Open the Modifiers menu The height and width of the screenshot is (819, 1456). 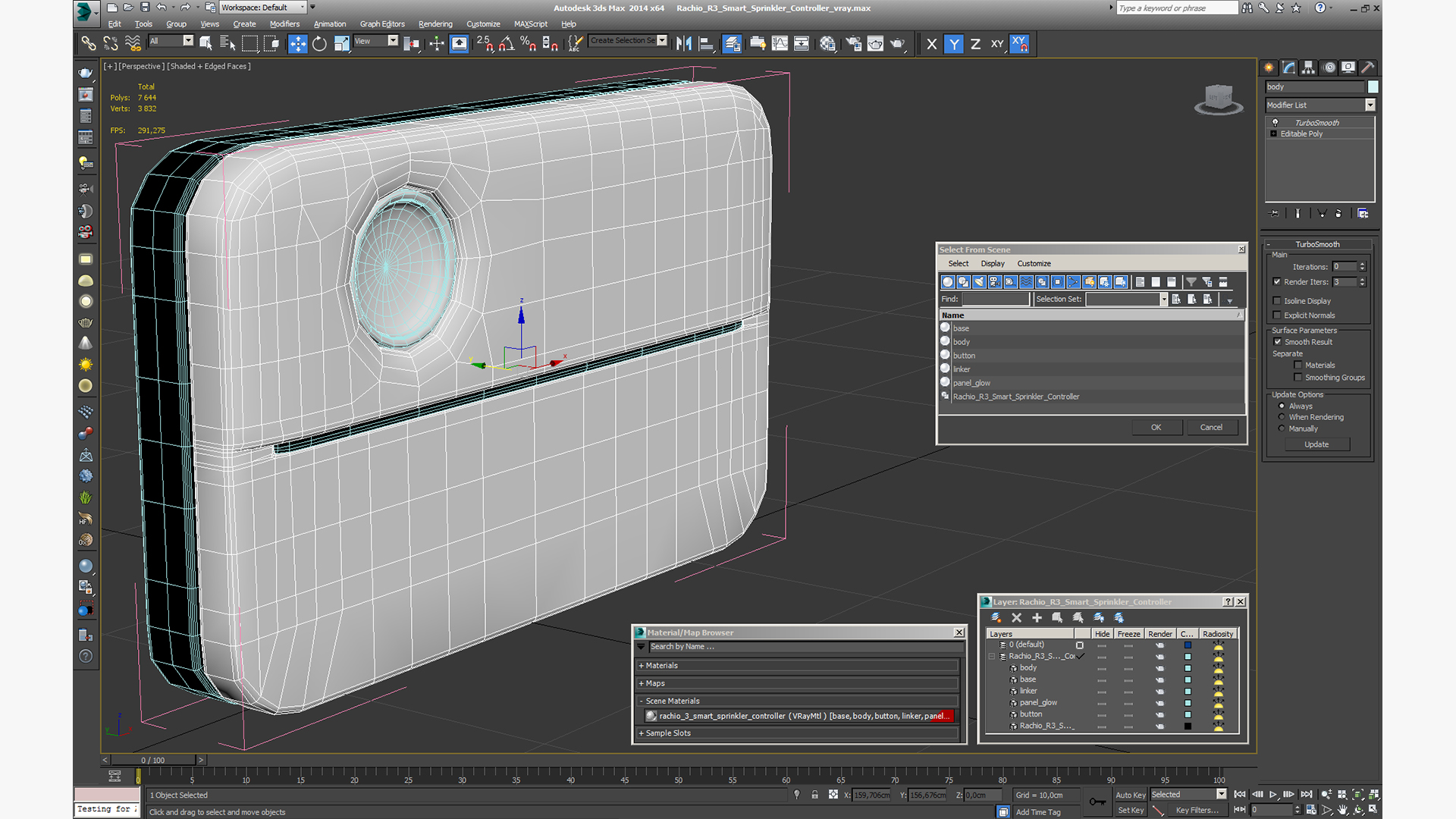(x=284, y=24)
